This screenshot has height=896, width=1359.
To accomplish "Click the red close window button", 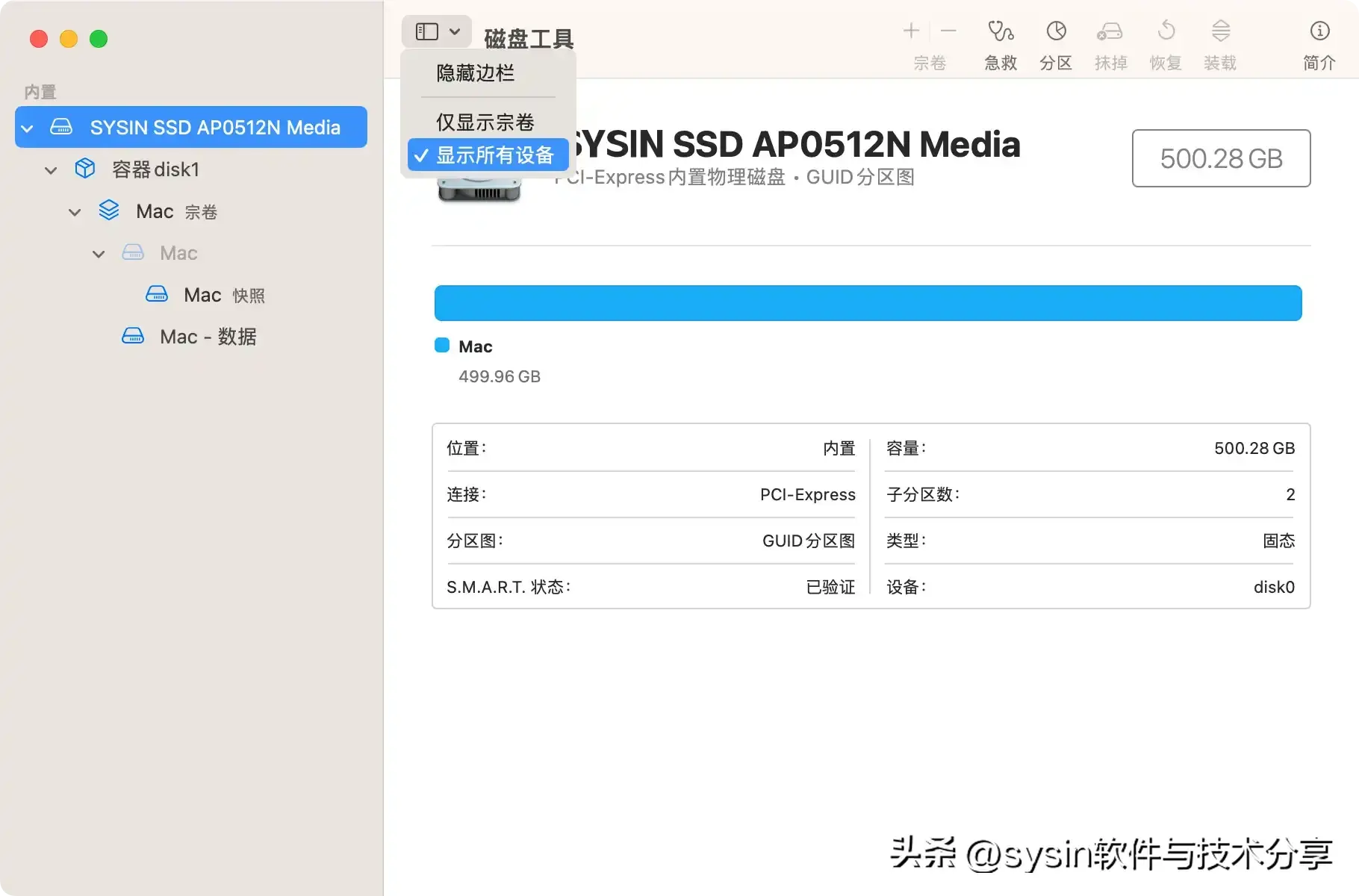I will click(x=39, y=39).
